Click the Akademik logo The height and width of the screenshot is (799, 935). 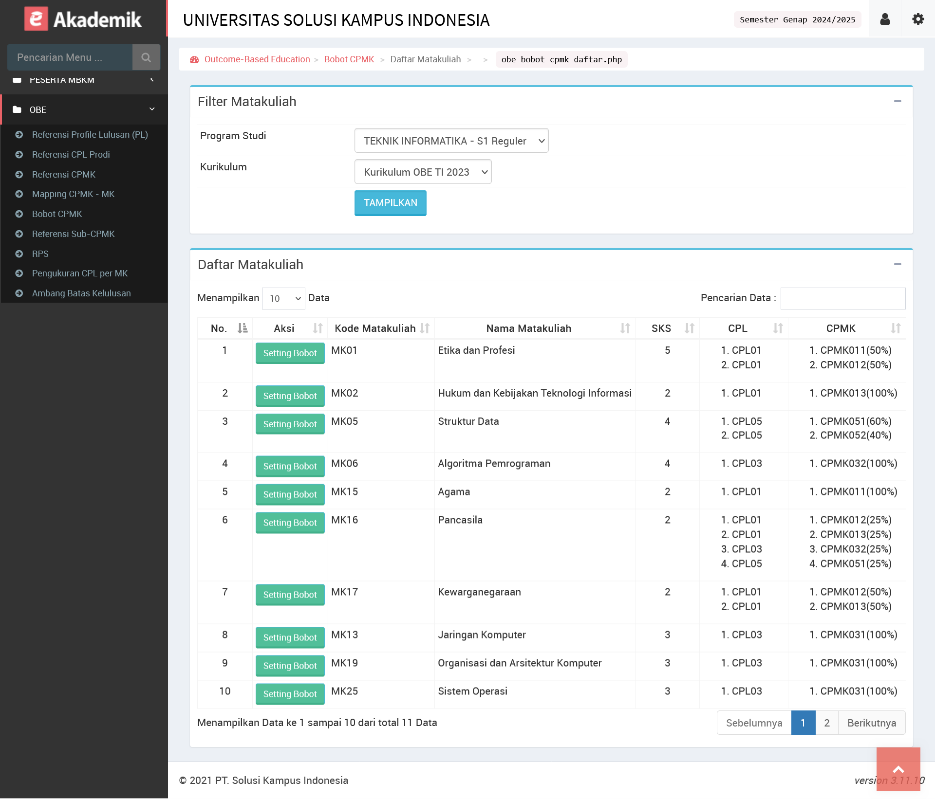[x=84, y=19]
